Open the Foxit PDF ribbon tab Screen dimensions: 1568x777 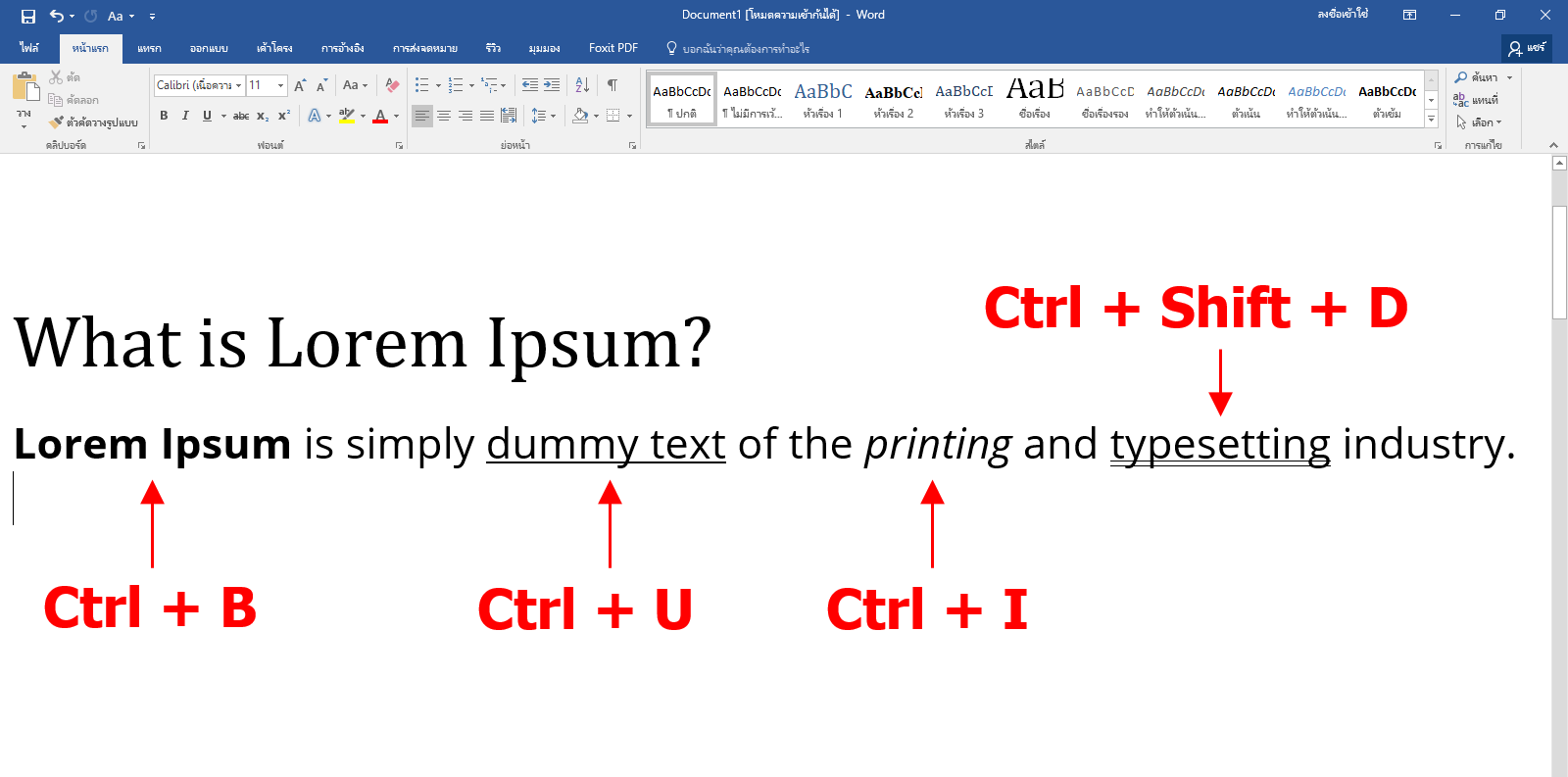(613, 48)
